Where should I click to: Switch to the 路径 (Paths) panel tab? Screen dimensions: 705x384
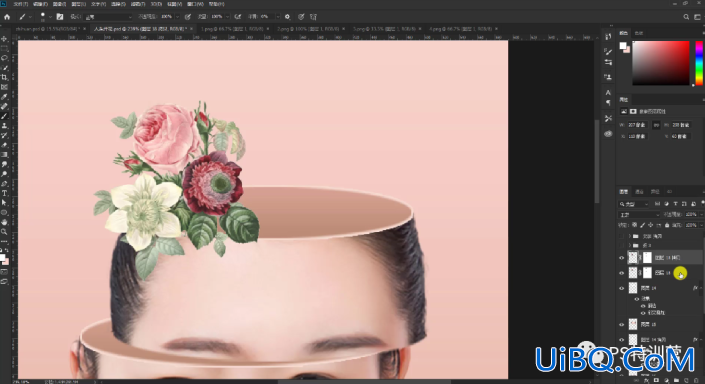click(655, 192)
